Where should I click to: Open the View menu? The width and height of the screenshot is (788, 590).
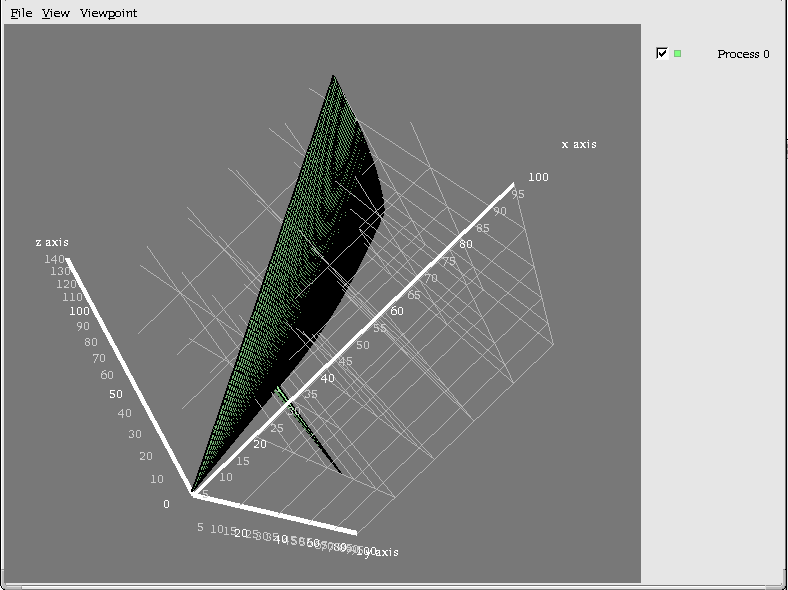tap(56, 13)
